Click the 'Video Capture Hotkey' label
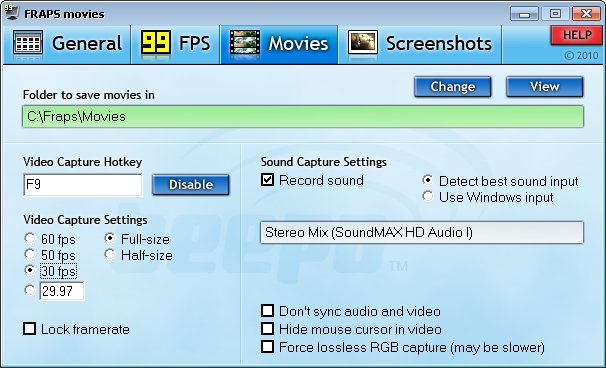Screen dimensions: 606x368 pos(82,162)
